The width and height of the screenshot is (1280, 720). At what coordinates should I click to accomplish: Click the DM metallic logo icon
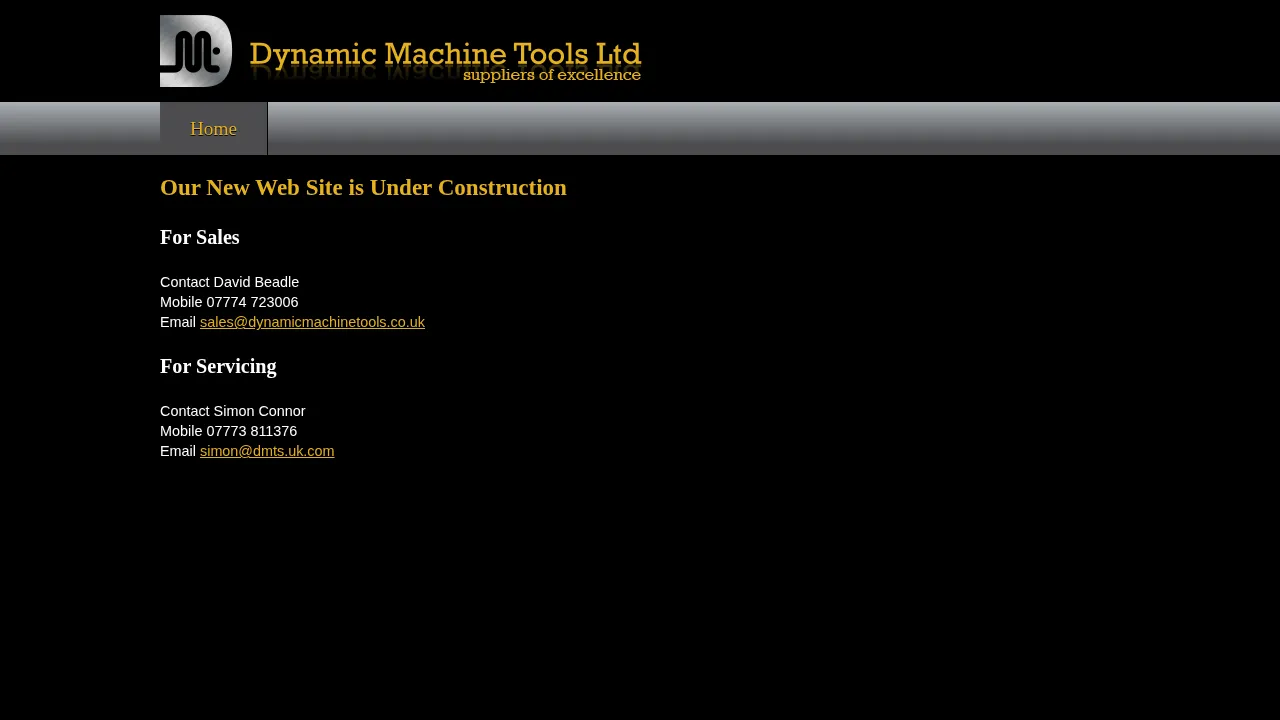click(x=196, y=51)
